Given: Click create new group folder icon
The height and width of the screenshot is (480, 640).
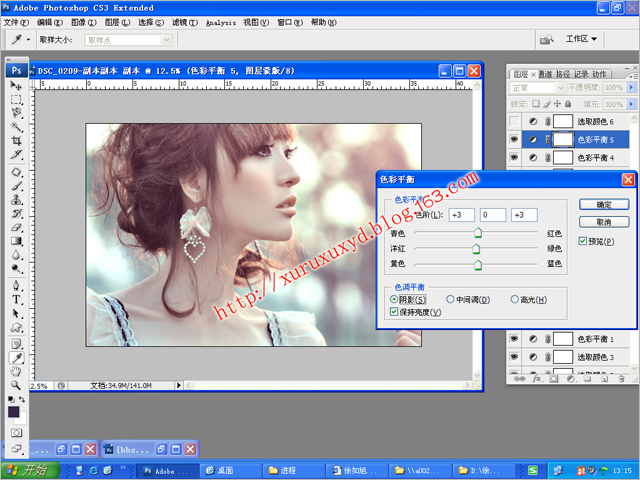Looking at the screenshot, I should 587,379.
